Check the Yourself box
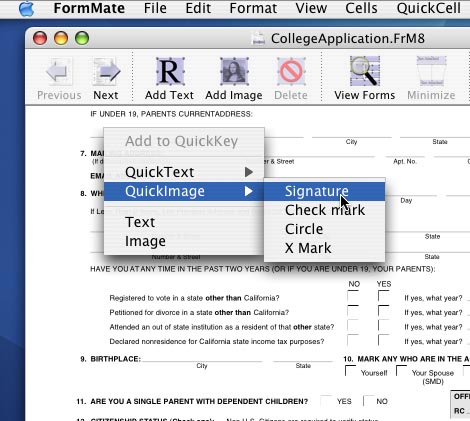Viewport: 470px width, 421px height. click(x=350, y=371)
